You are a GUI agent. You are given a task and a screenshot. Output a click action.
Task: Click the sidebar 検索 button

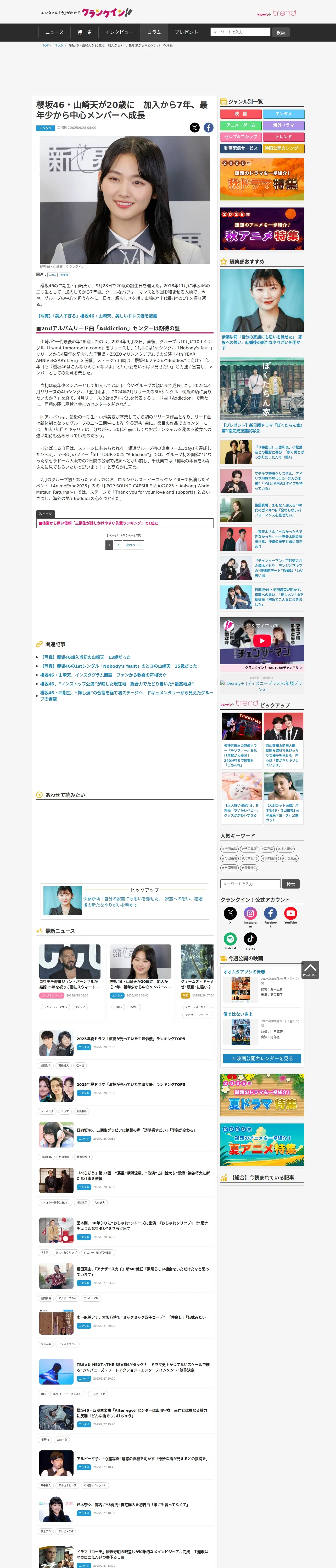(x=291, y=884)
